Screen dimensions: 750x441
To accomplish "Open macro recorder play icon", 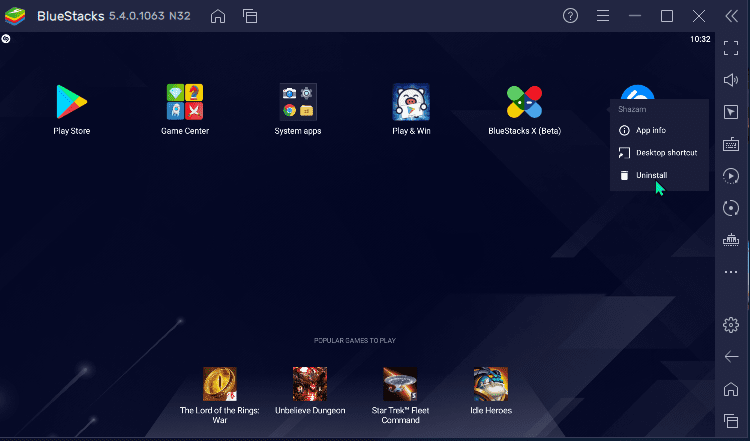I will (x=731, y=176).
